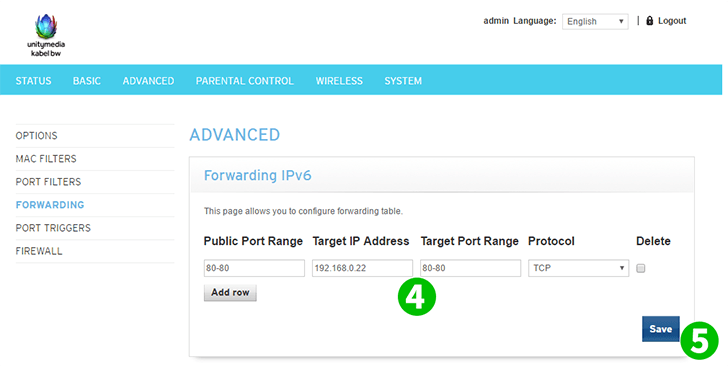Click the Logout link

coord(672,21)
